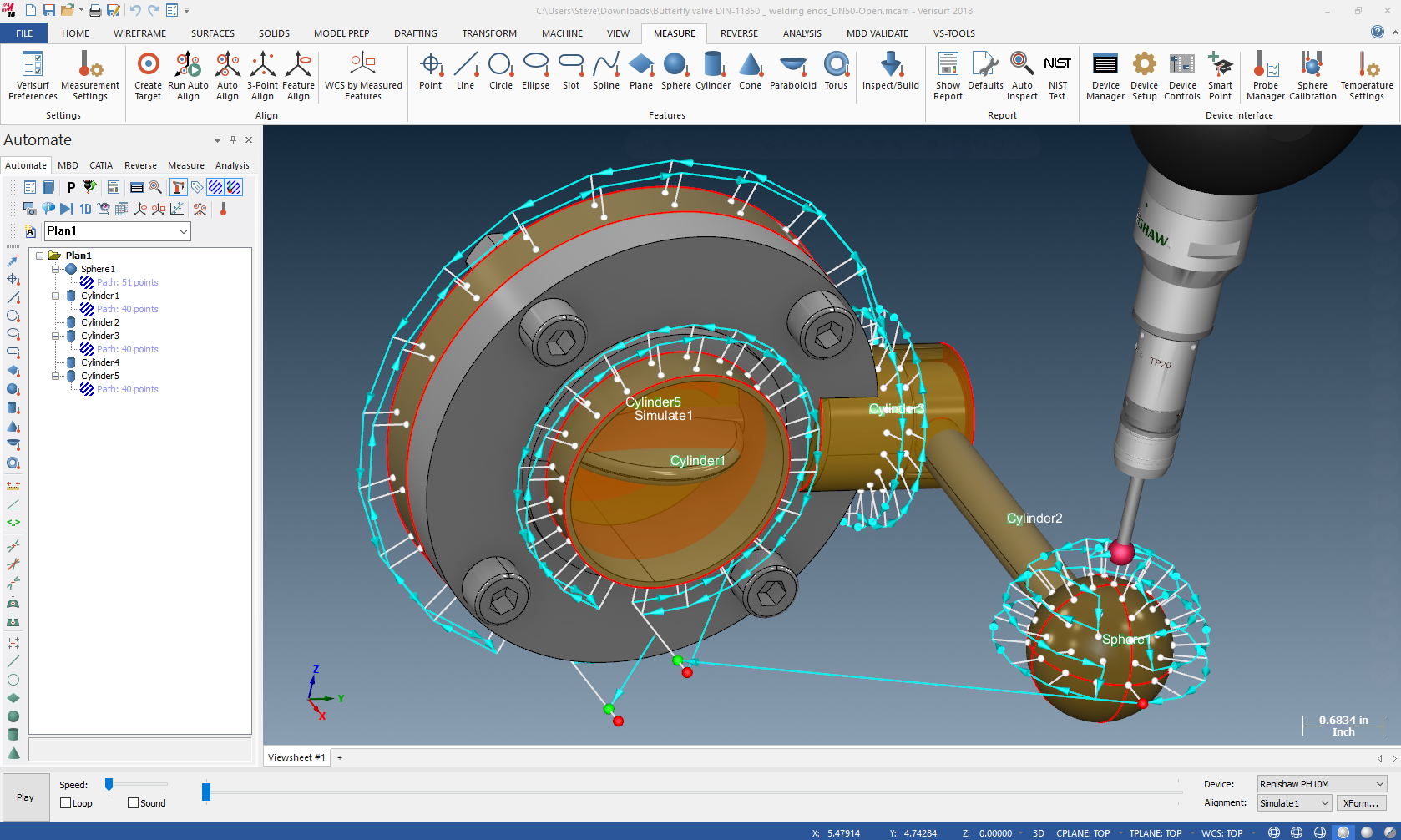Open the Device Manager
Screen dimensions: 1401x840
coord(1105,75)
